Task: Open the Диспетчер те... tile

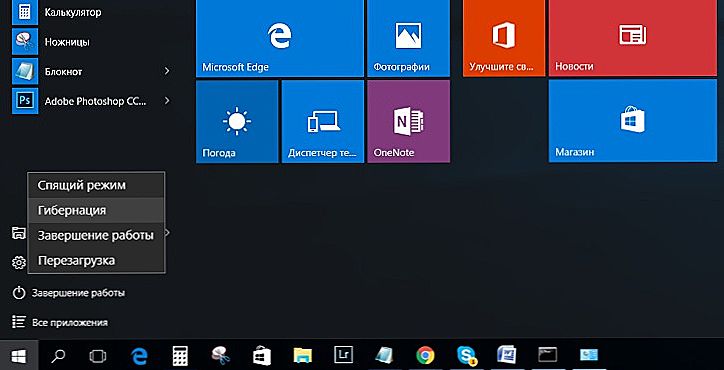Action: click(x=323, y=121)
